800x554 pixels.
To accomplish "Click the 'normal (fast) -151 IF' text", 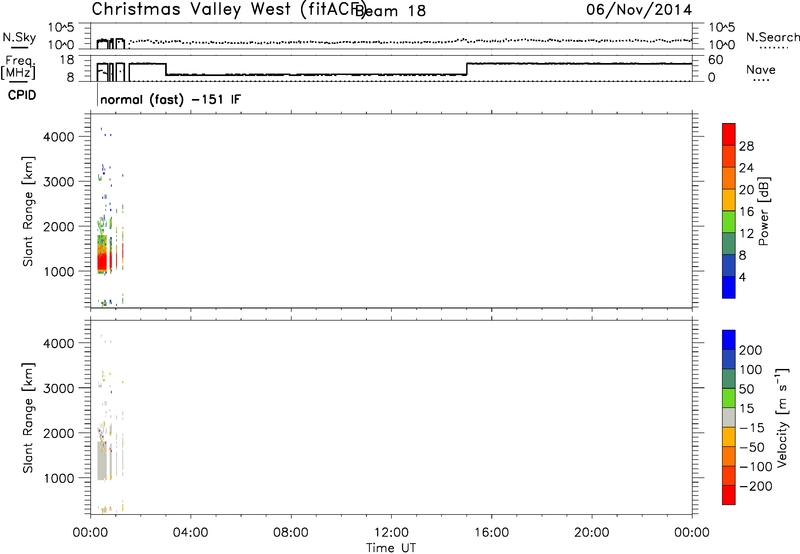I will (170, 99).
